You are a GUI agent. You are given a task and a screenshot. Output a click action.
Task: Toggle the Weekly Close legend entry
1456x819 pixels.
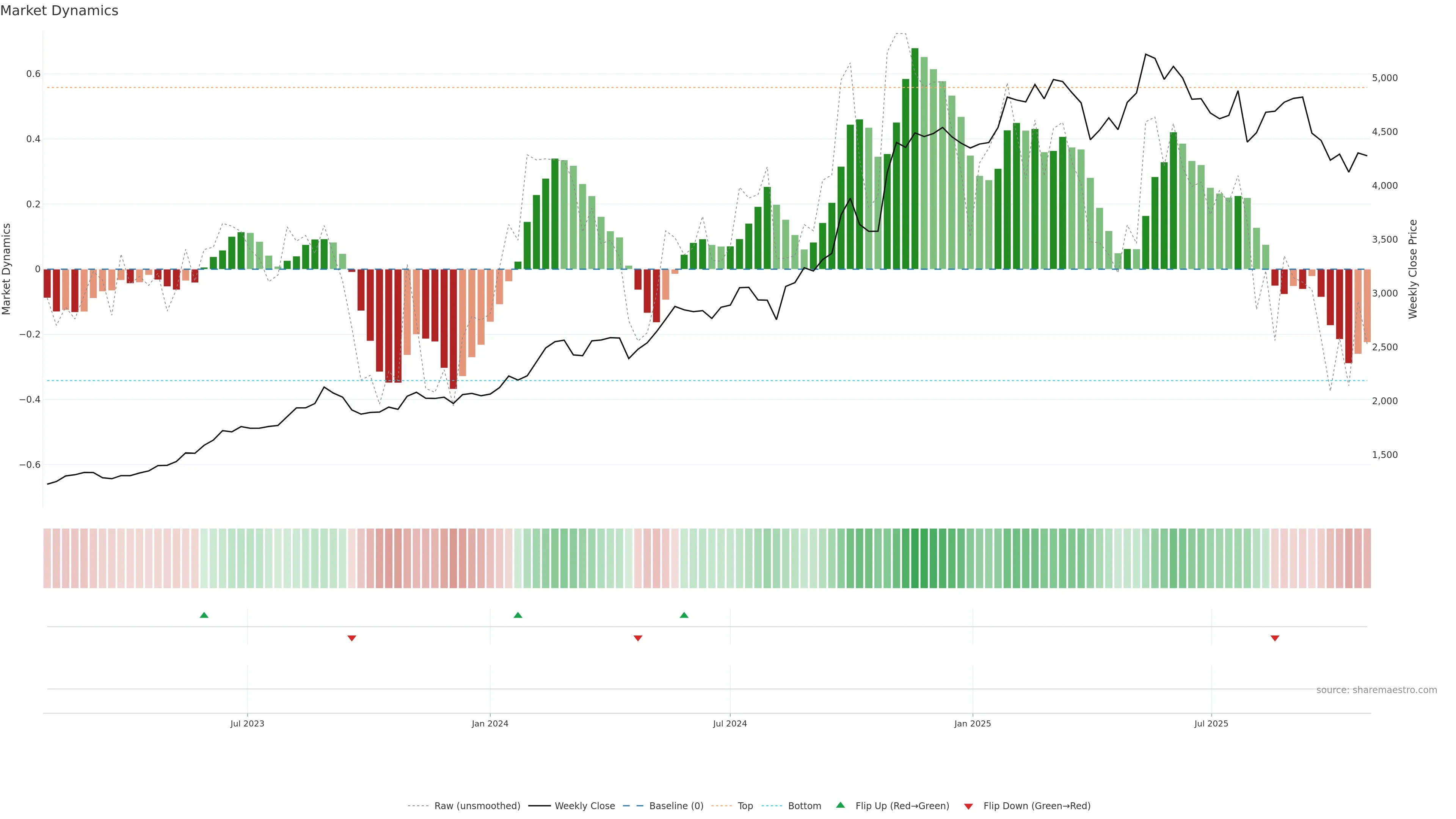[584, 806]
